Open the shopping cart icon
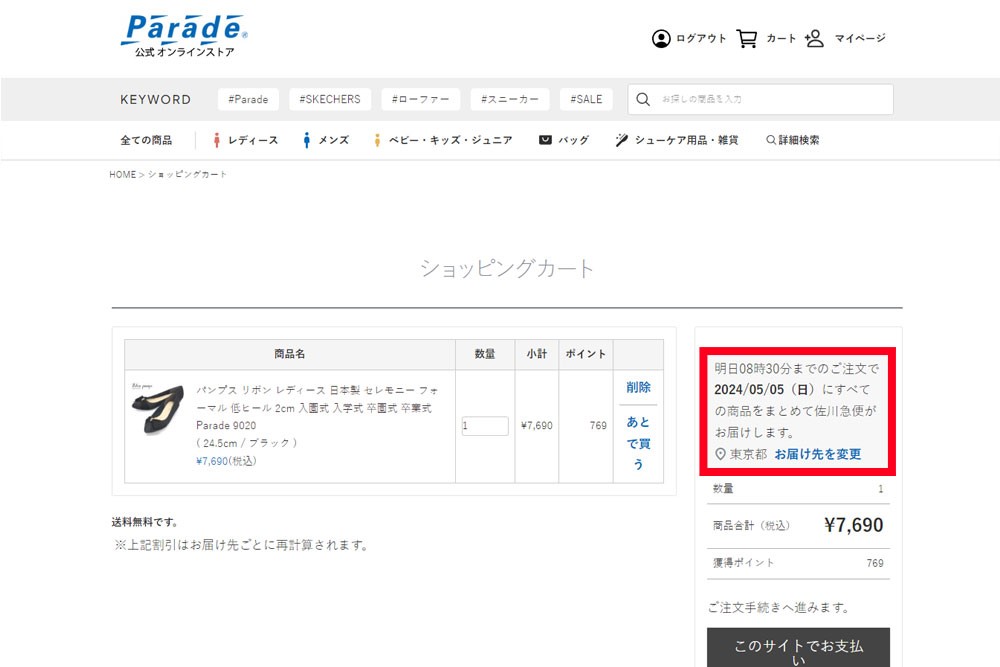Screen dimensions: 1000x667 click(747, 39)
